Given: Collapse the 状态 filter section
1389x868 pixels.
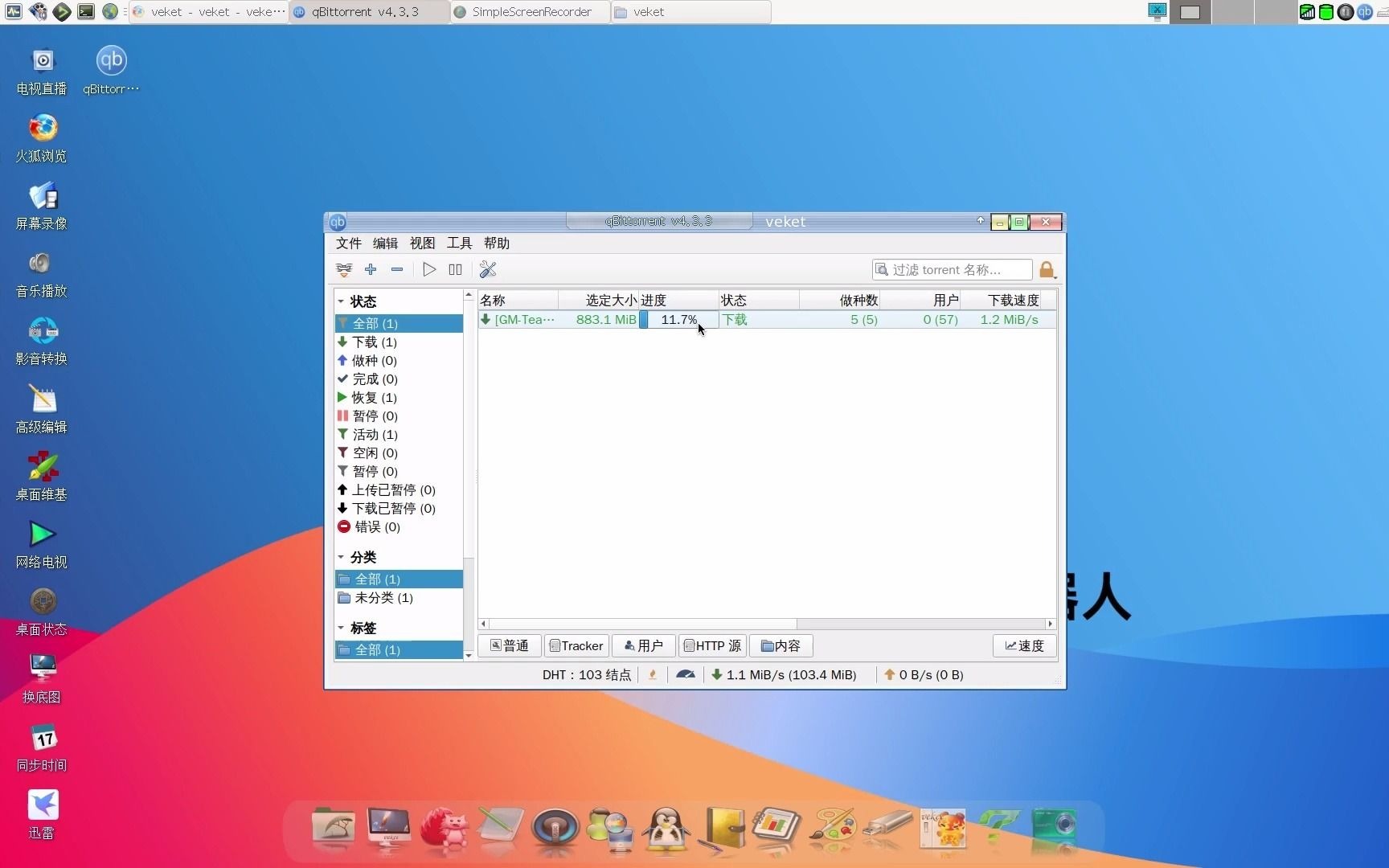Looking at the screenshot, I should pyautogui.click(x=341, y=301).
